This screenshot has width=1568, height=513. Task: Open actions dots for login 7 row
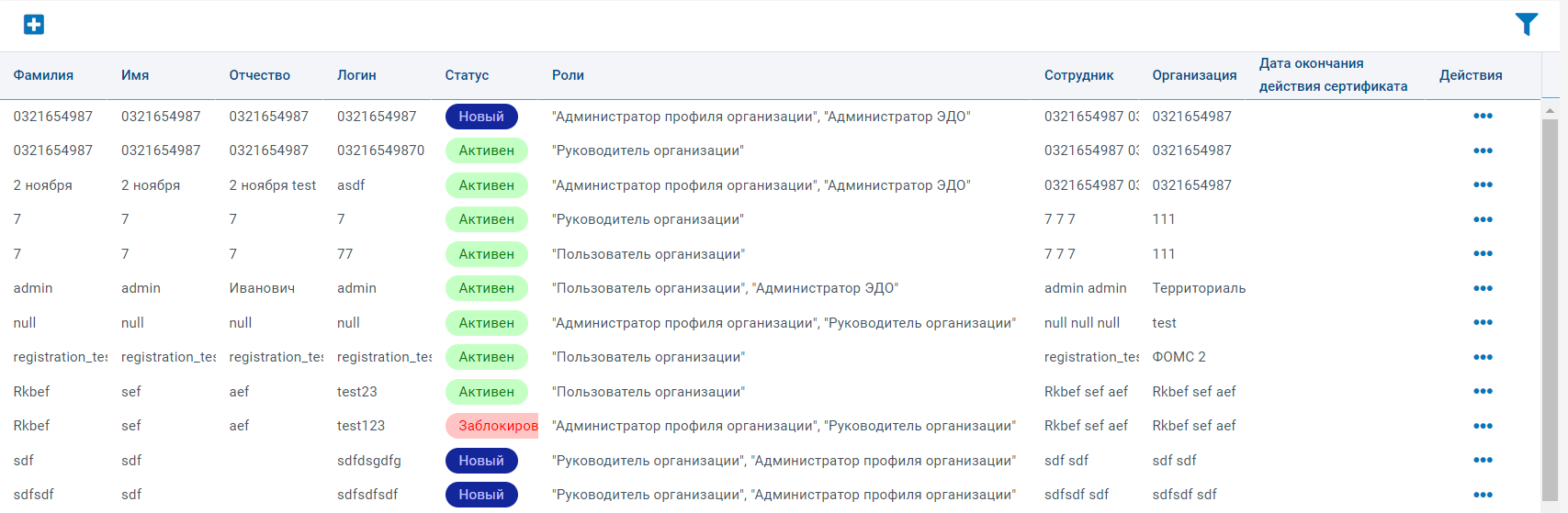1483,219
